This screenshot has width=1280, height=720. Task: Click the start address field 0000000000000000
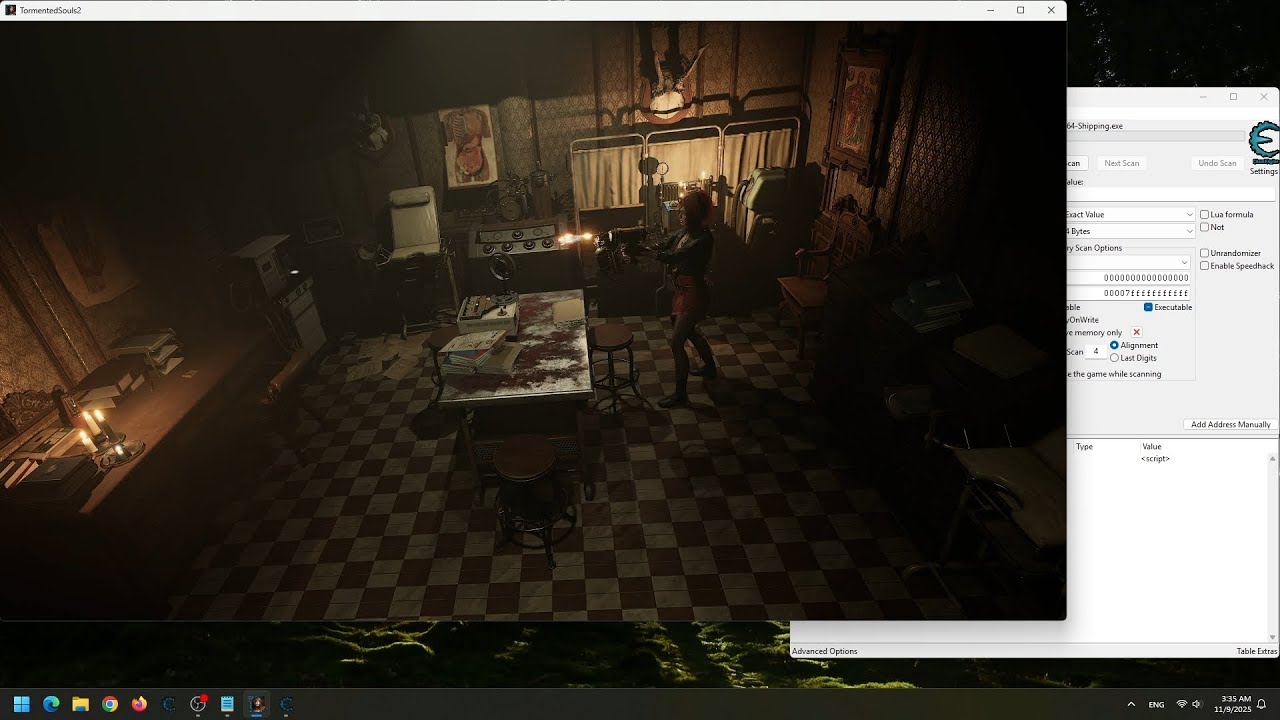[x=1128, y=278]
